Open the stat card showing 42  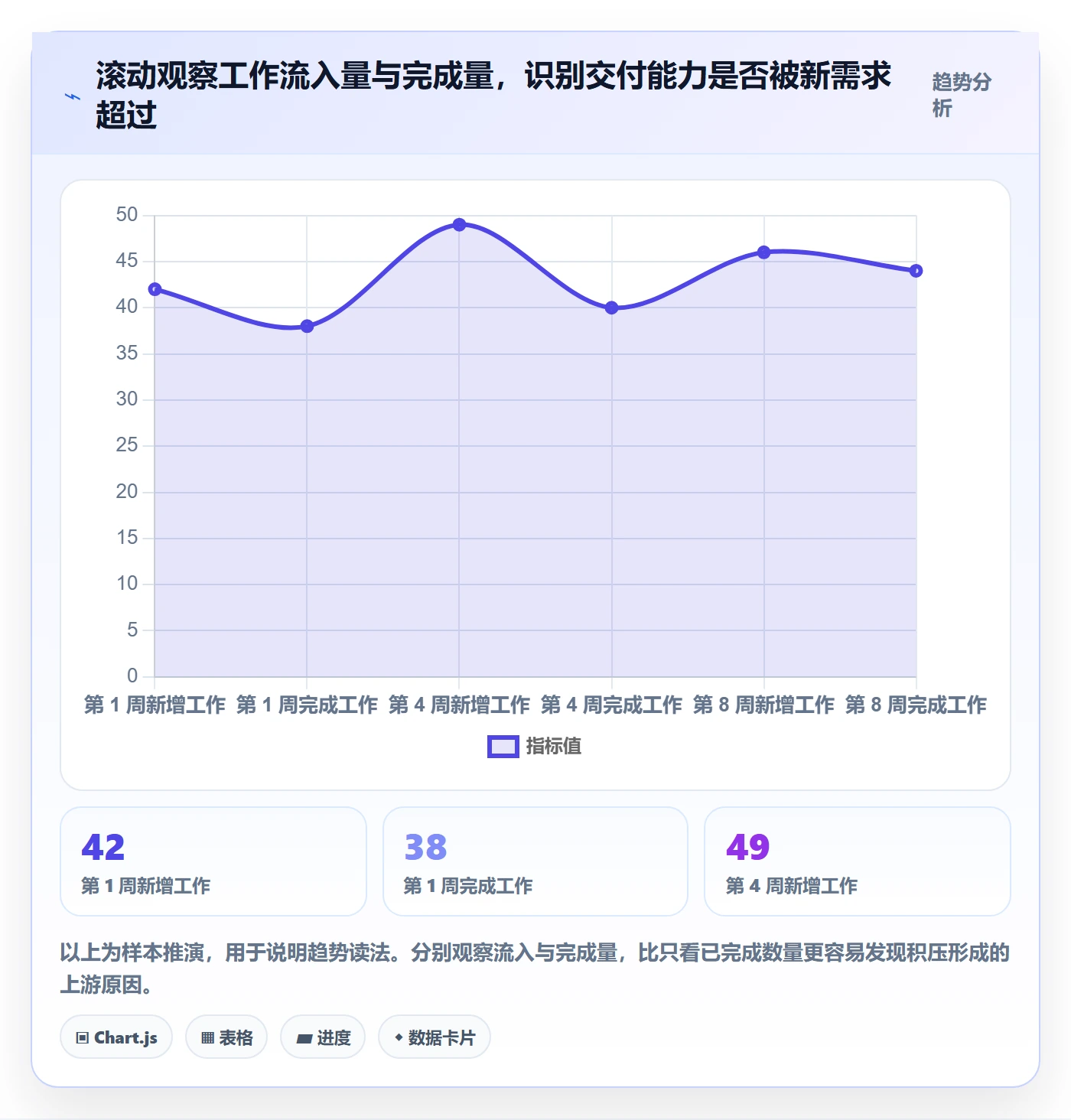click(213, 861)
